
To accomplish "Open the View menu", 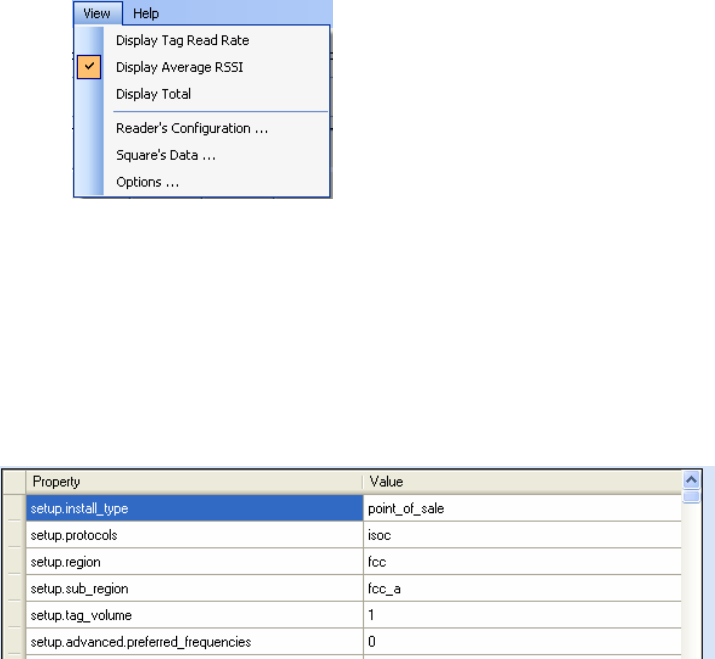I will 98,13.
